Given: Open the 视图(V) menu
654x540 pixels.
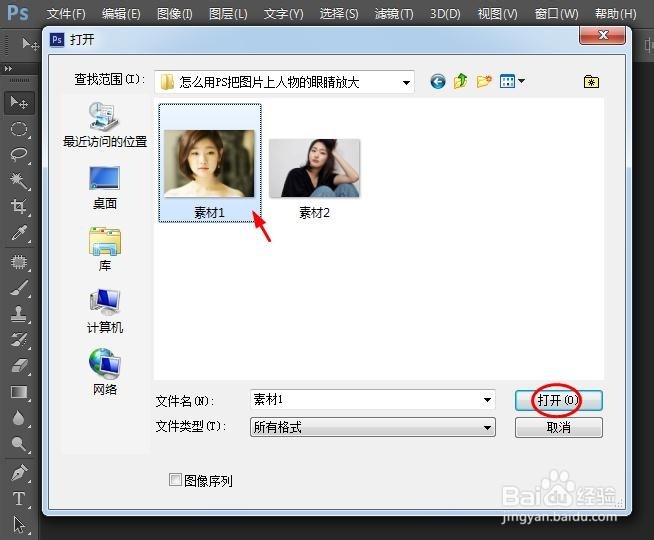Looking at the screenshot, I should 497,14.
